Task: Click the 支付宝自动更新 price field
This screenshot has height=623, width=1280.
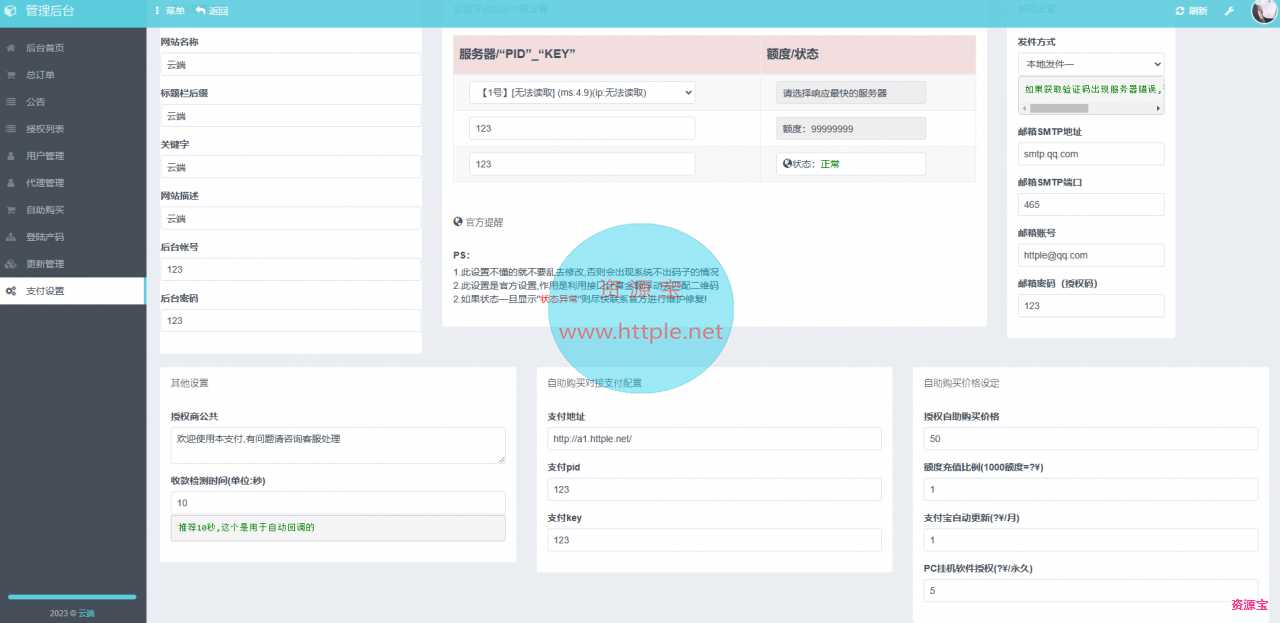Action: (1091, 540)
